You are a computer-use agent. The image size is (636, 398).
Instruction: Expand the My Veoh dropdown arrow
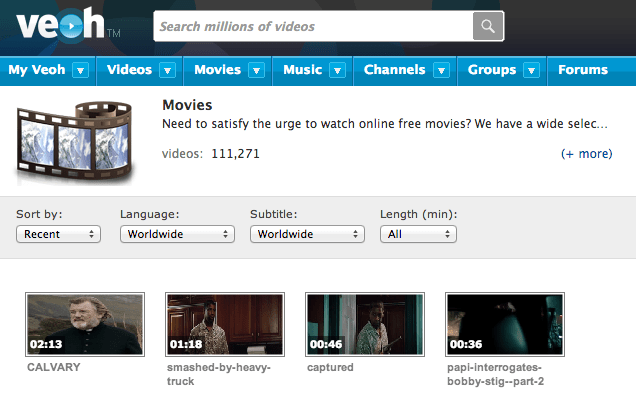(x=80, y=71)
